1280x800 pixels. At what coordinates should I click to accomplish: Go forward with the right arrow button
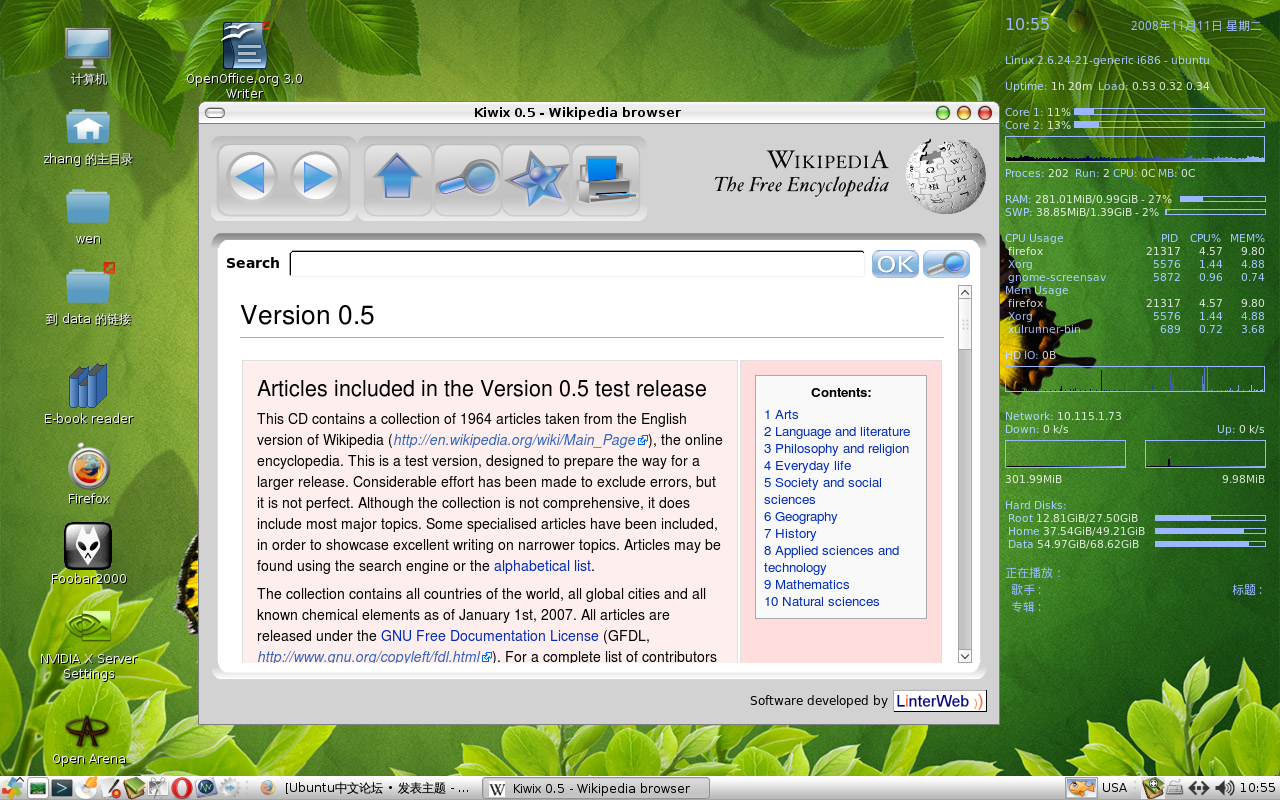pos(317,178)
